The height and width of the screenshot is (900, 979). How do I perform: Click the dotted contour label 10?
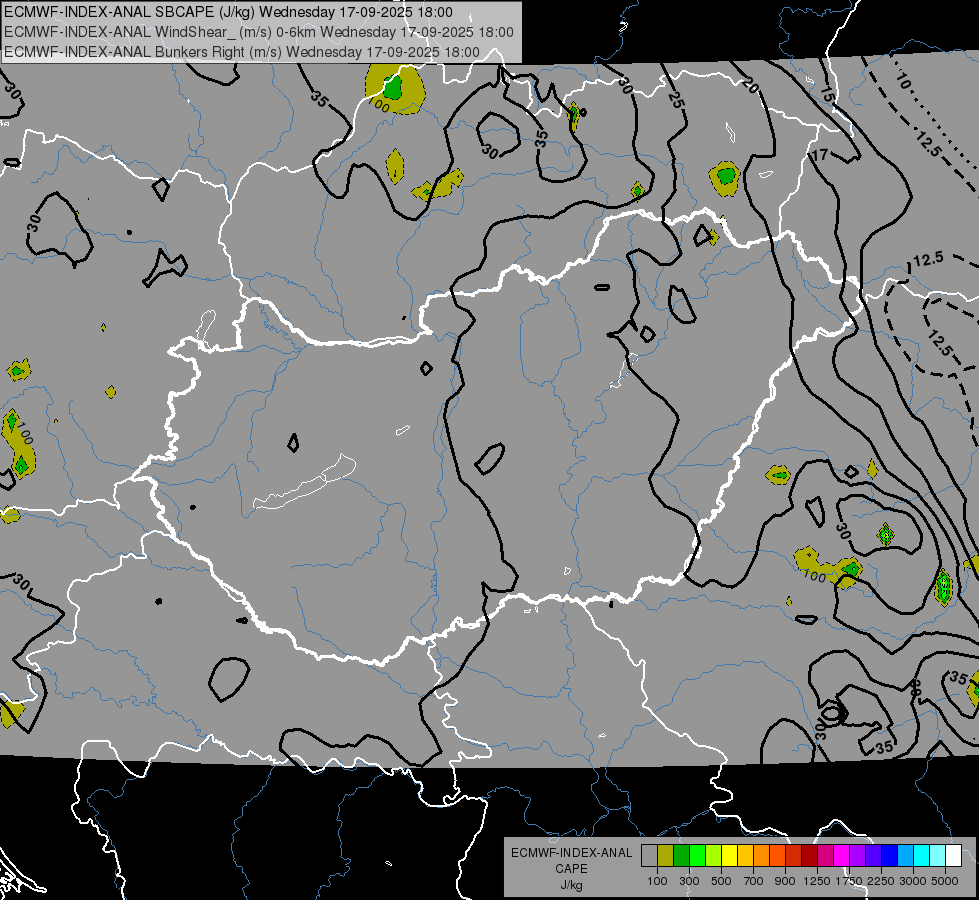coord(903,80)
